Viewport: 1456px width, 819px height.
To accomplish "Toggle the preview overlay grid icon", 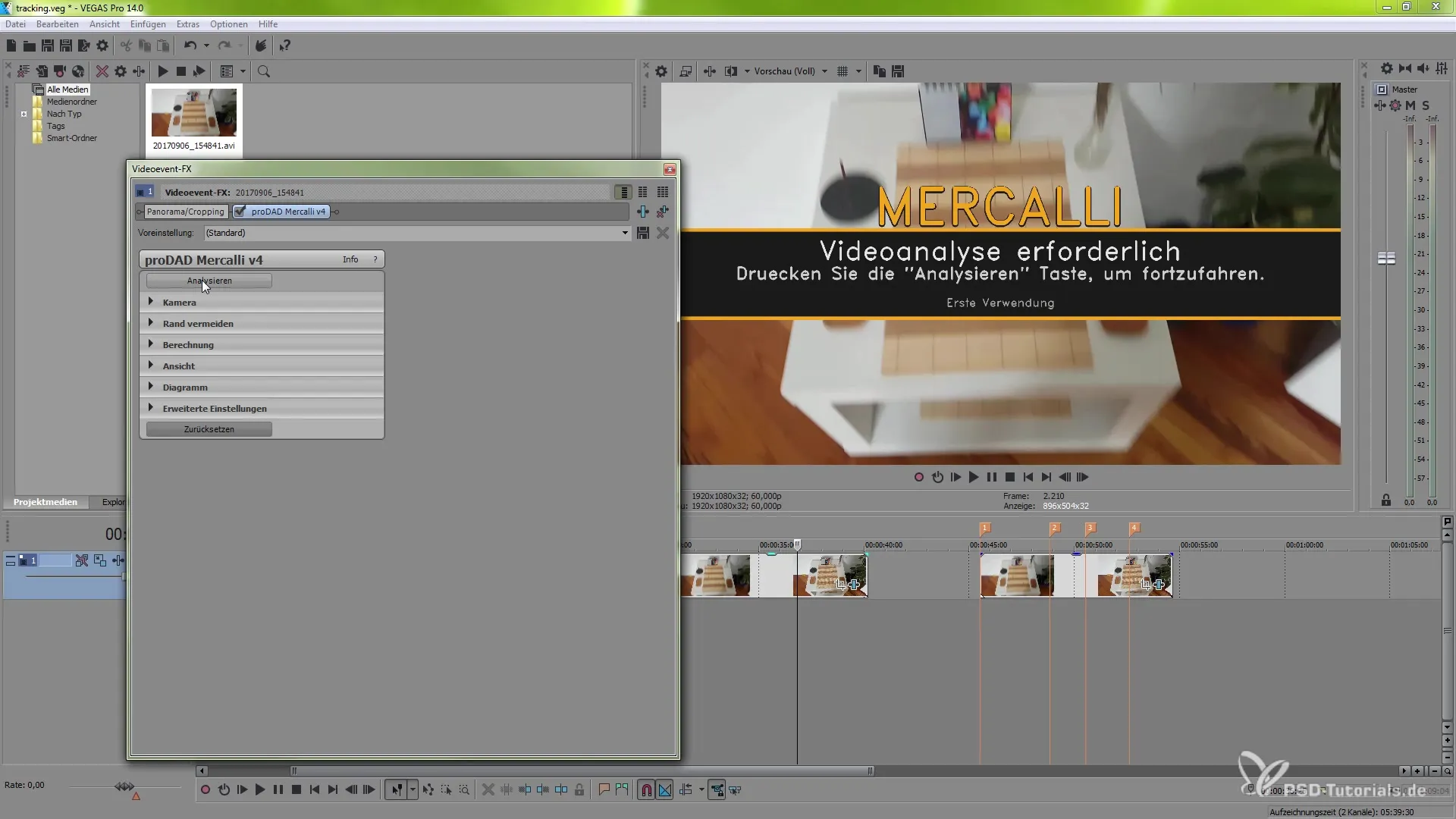I will coord(843,71).
